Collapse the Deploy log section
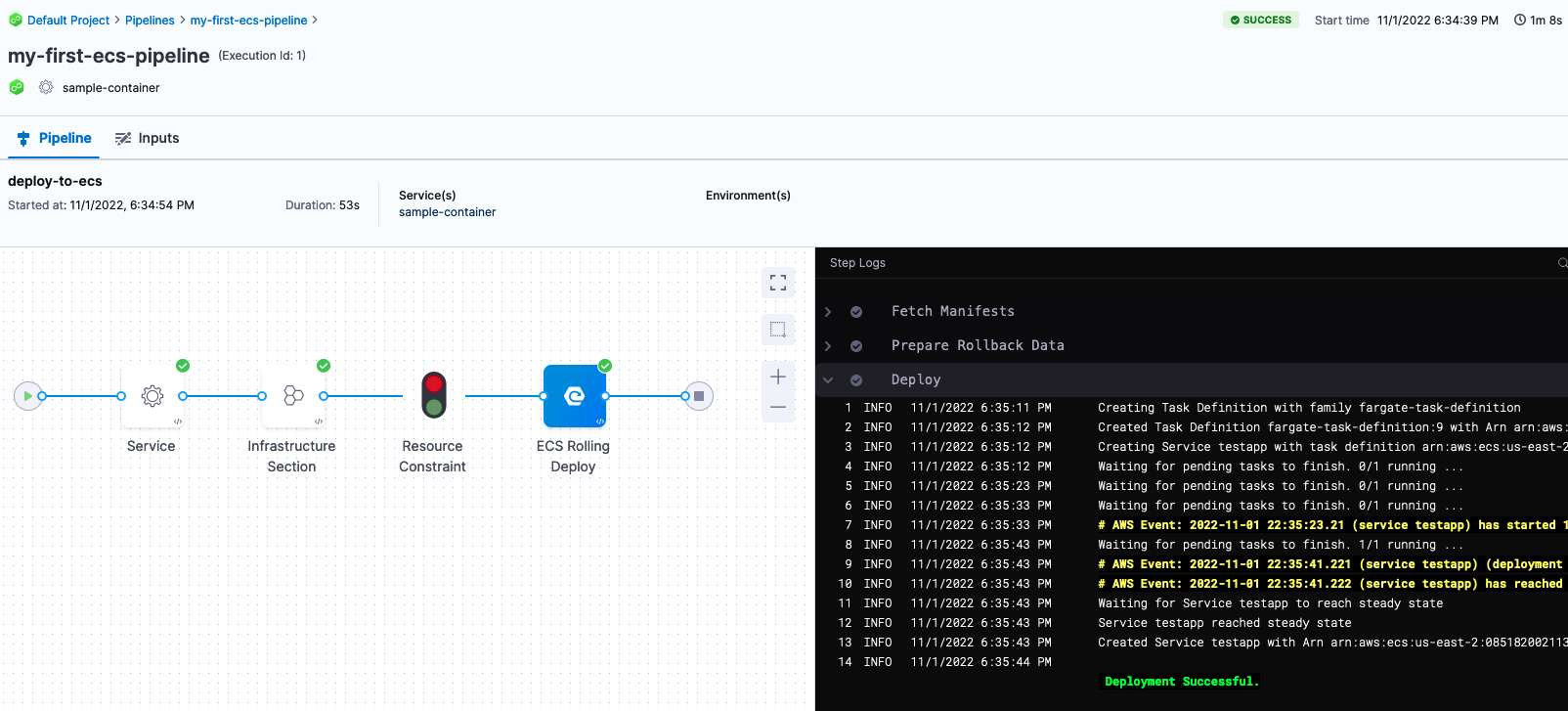This screenshot has height=711, width=1568. pos(828,380)
